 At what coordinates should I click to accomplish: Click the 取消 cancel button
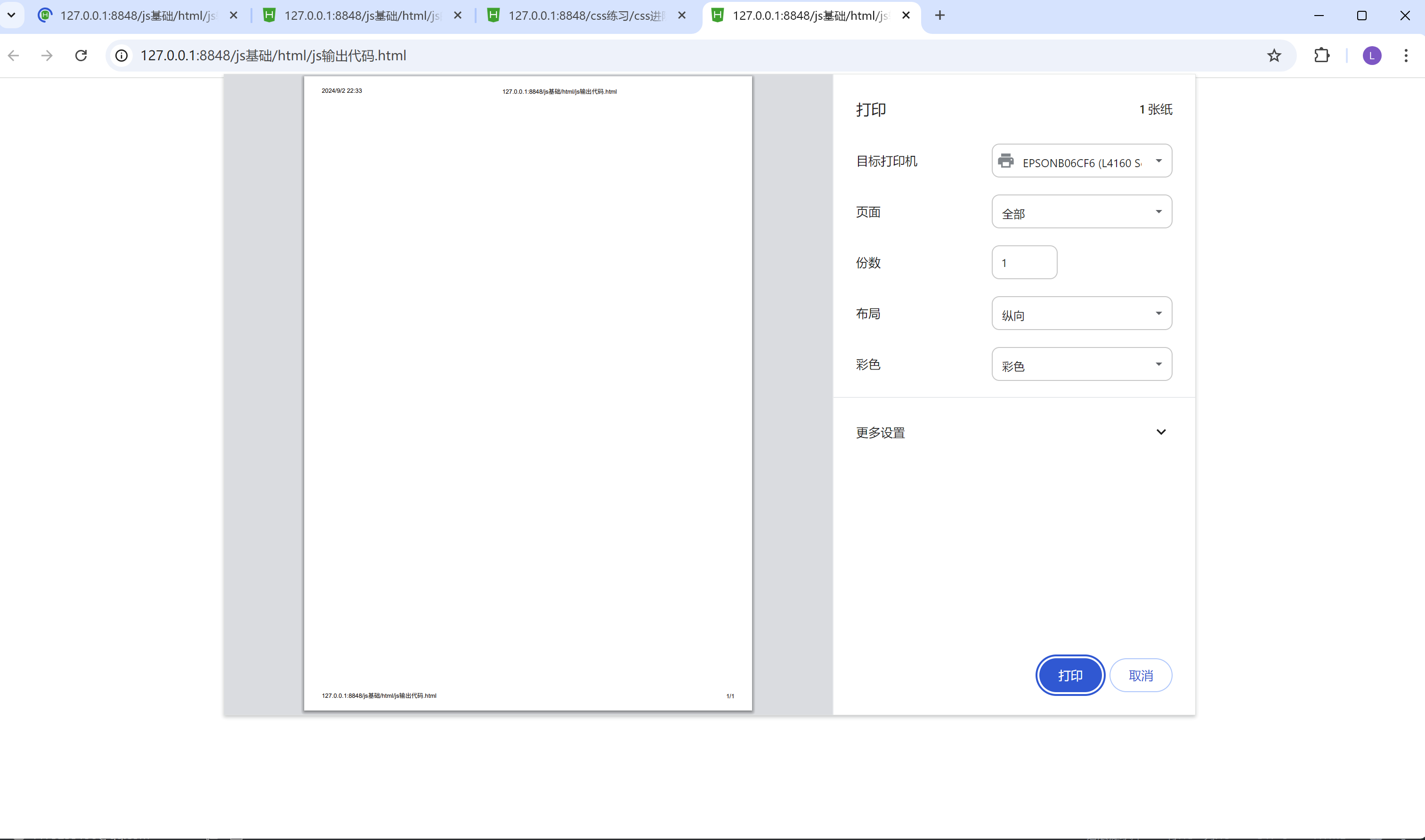tap(1140, 675)
